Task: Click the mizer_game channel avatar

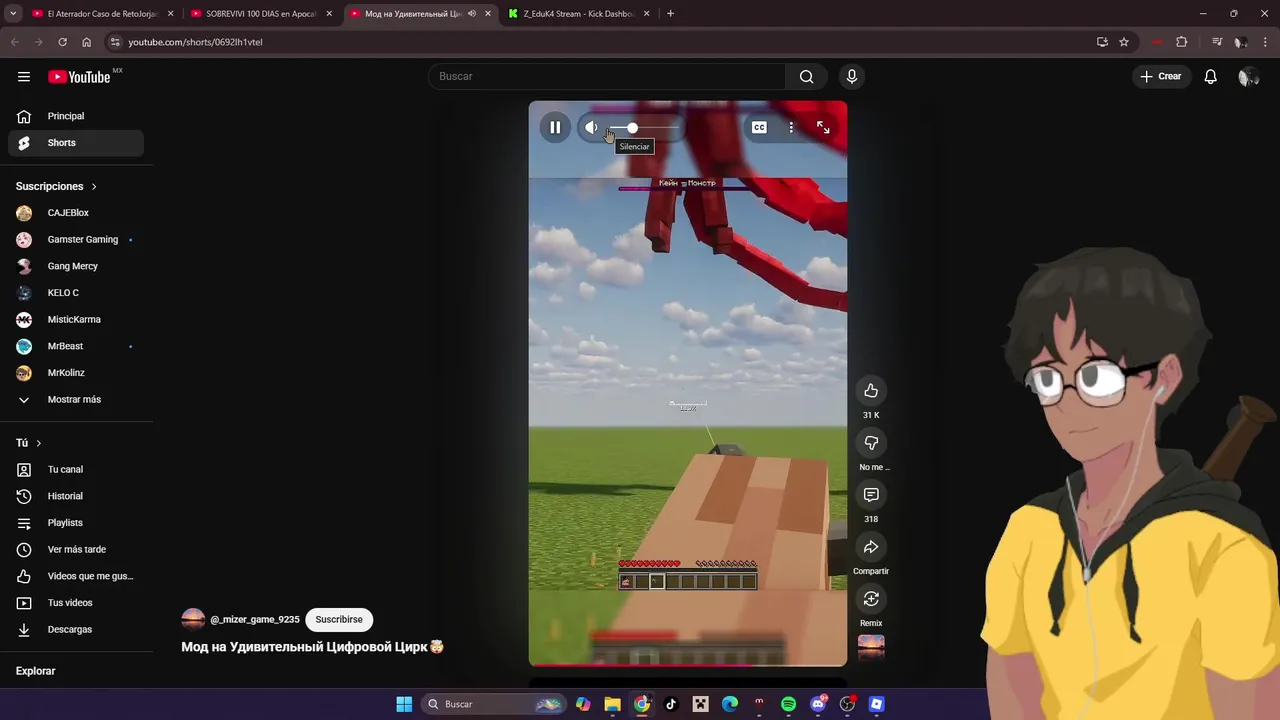Action: (x=193, y=619)
